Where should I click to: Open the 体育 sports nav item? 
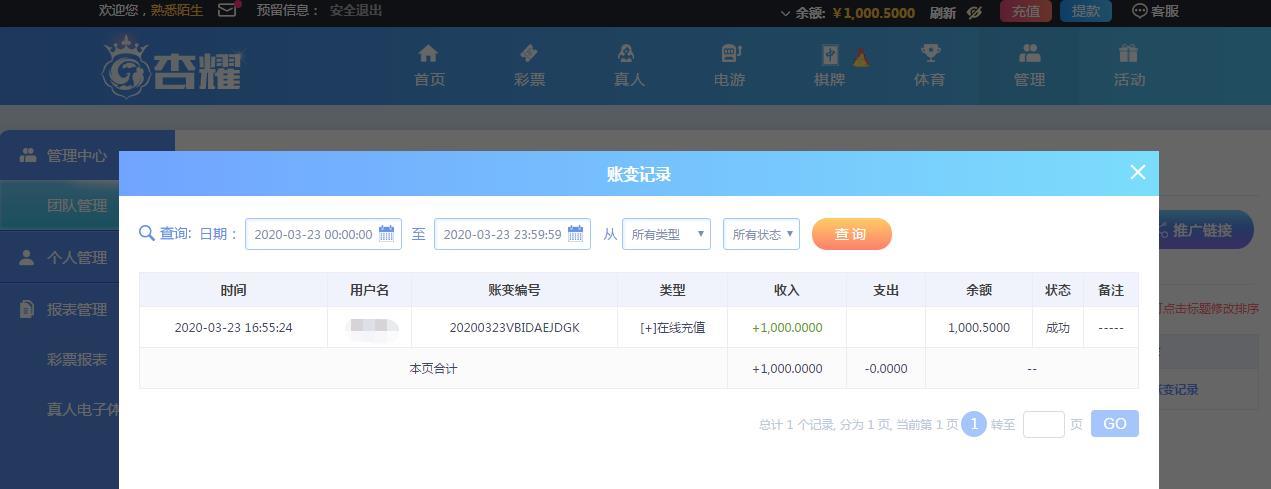(x=929, y=66)
